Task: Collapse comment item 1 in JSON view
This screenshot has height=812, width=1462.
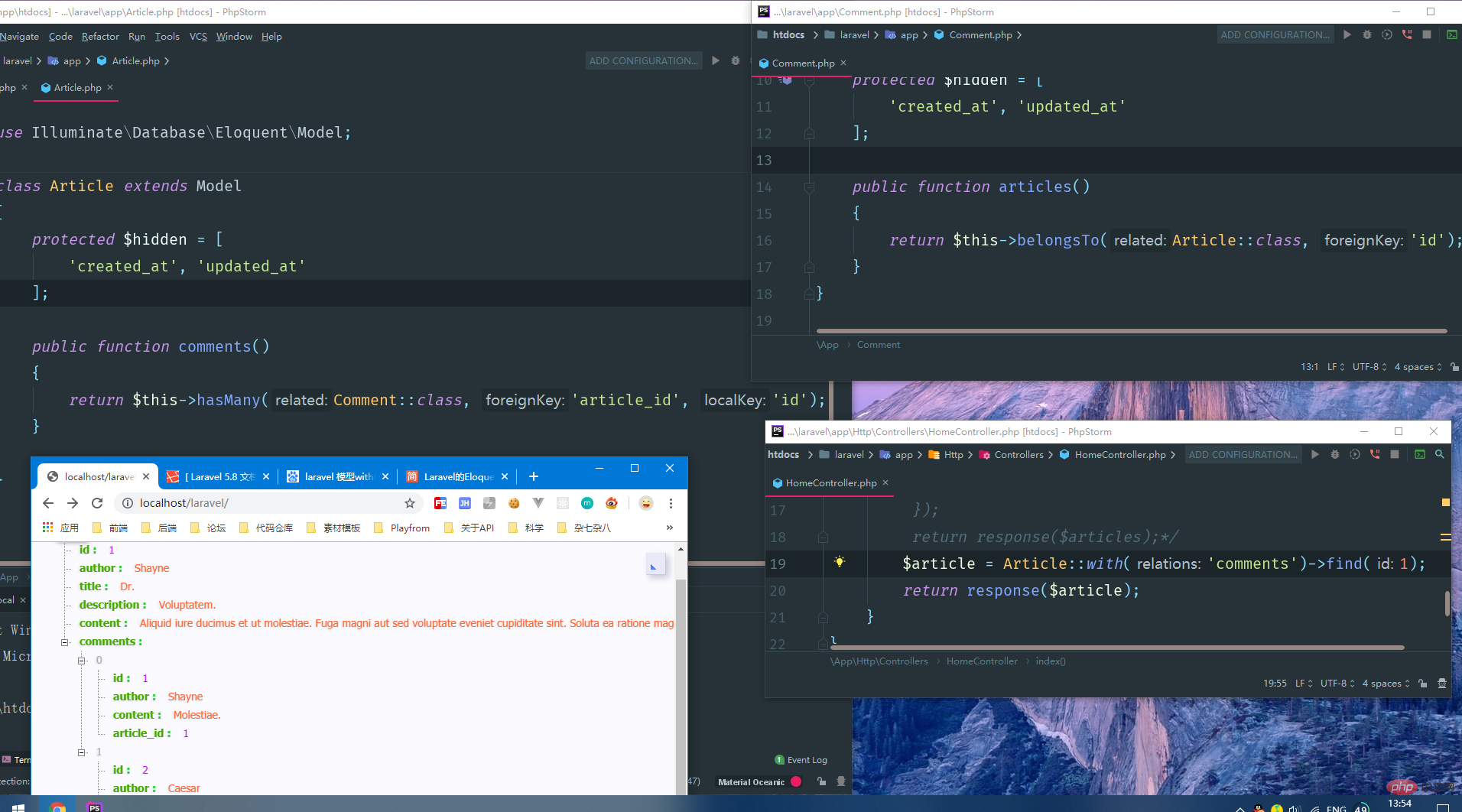Action: tap(82, 752)
